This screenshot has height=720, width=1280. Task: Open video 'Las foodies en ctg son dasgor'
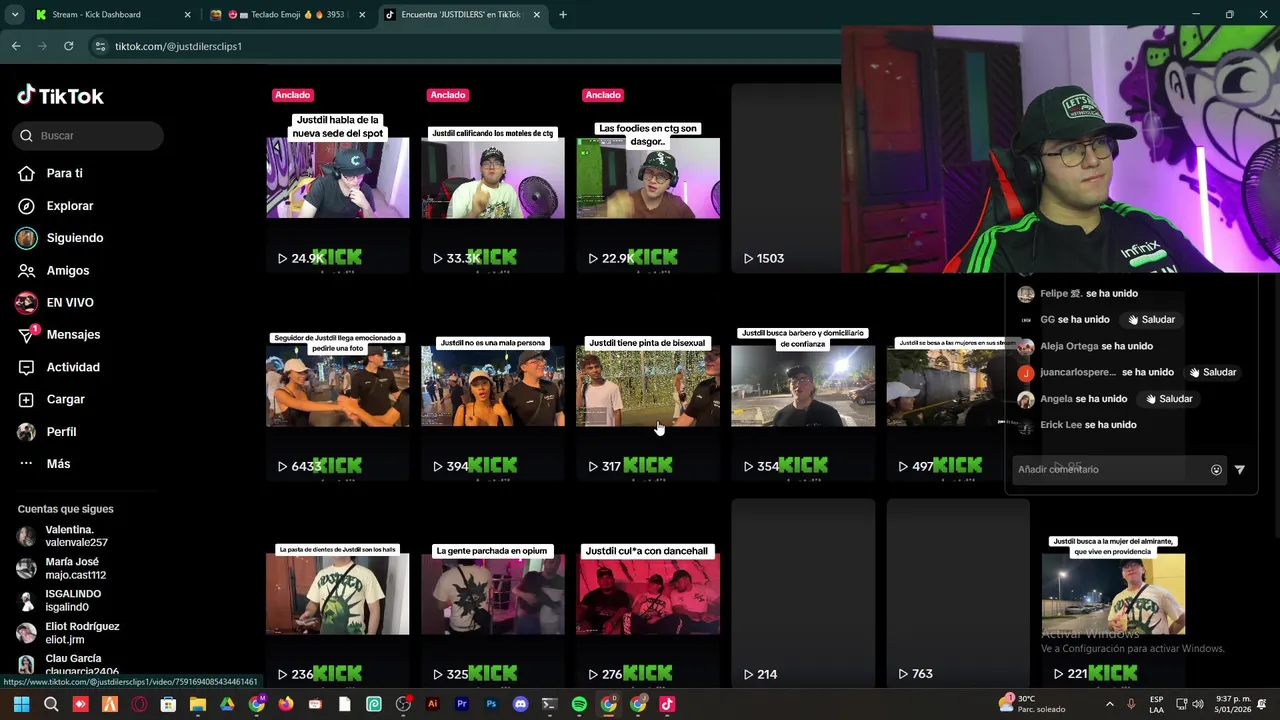pyautogui.click(x=648, y=178)
